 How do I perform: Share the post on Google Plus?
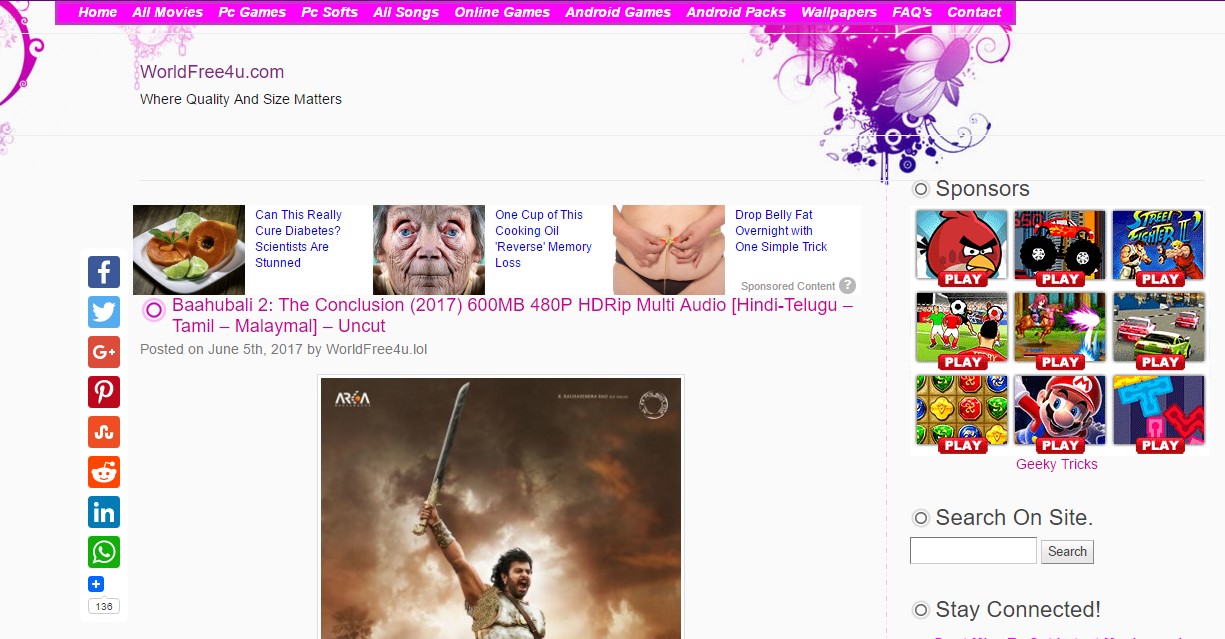point(104,352)
